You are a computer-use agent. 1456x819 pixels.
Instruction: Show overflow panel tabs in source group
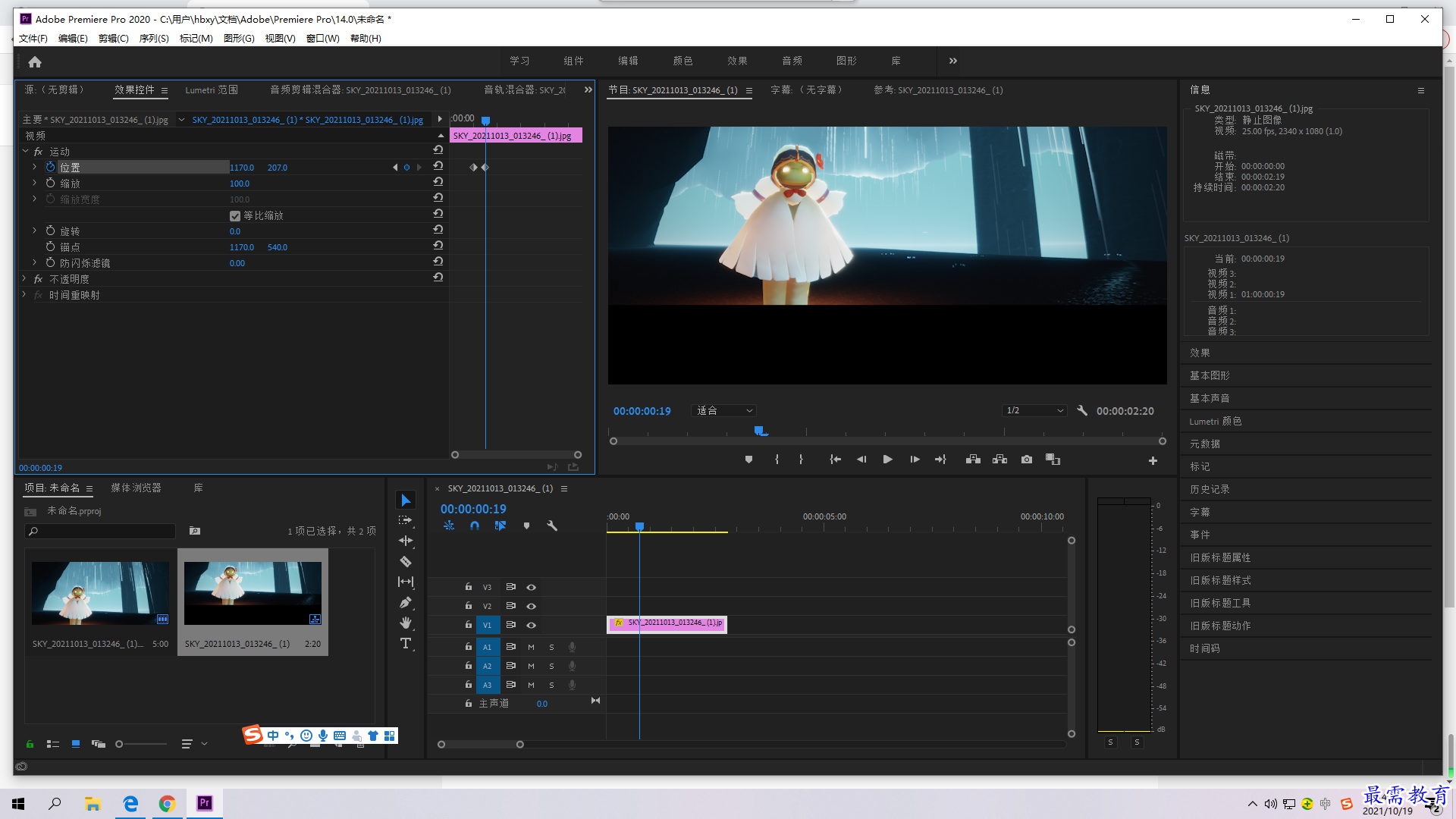pyautogui.click(x=588, y=89)
